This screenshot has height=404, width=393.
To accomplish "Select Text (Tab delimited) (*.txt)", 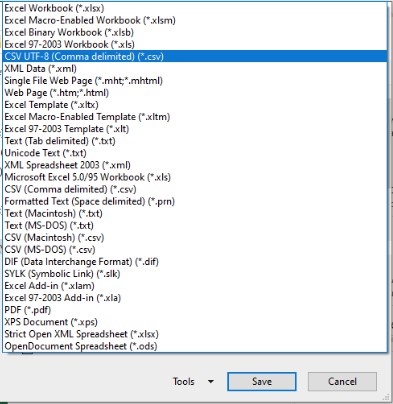I will 195,141.
